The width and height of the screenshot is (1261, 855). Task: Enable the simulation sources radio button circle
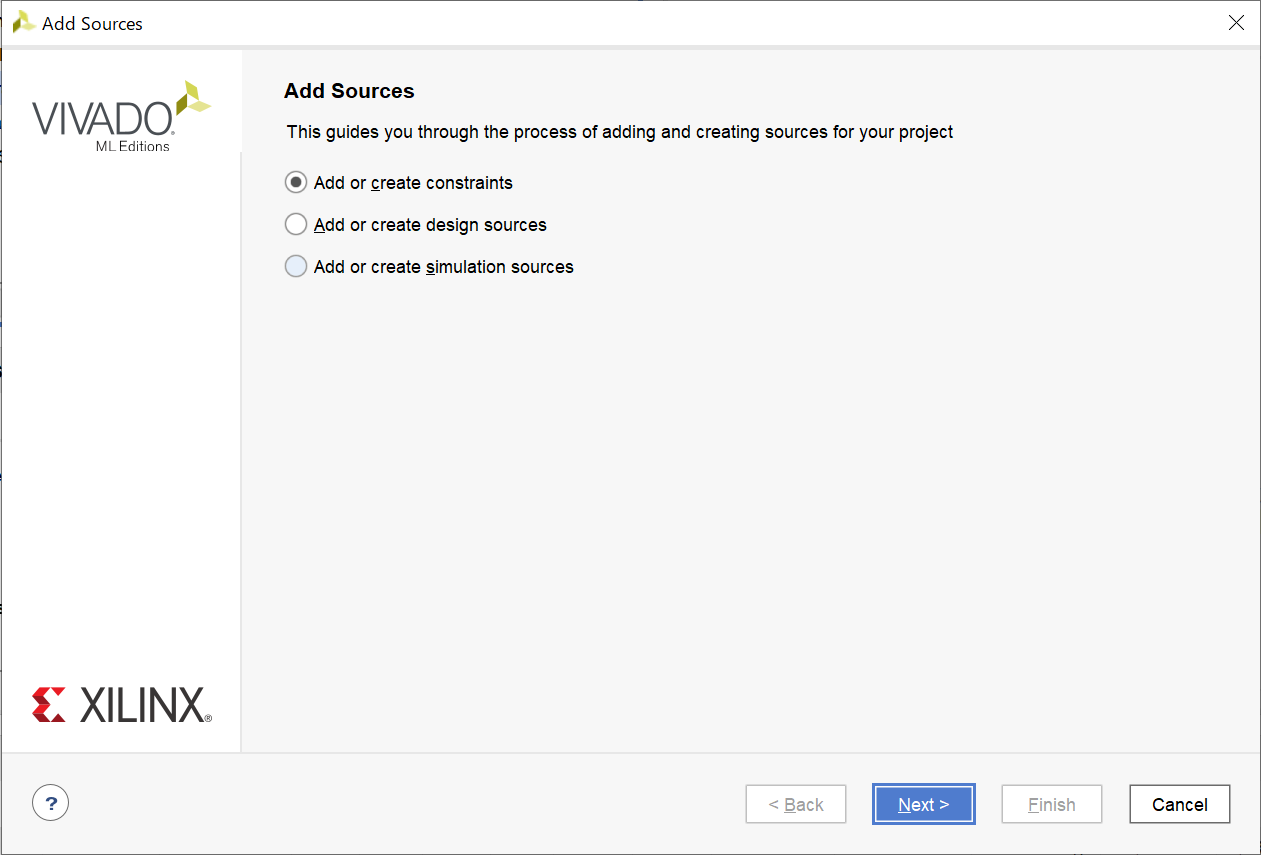tap(296, 267)
